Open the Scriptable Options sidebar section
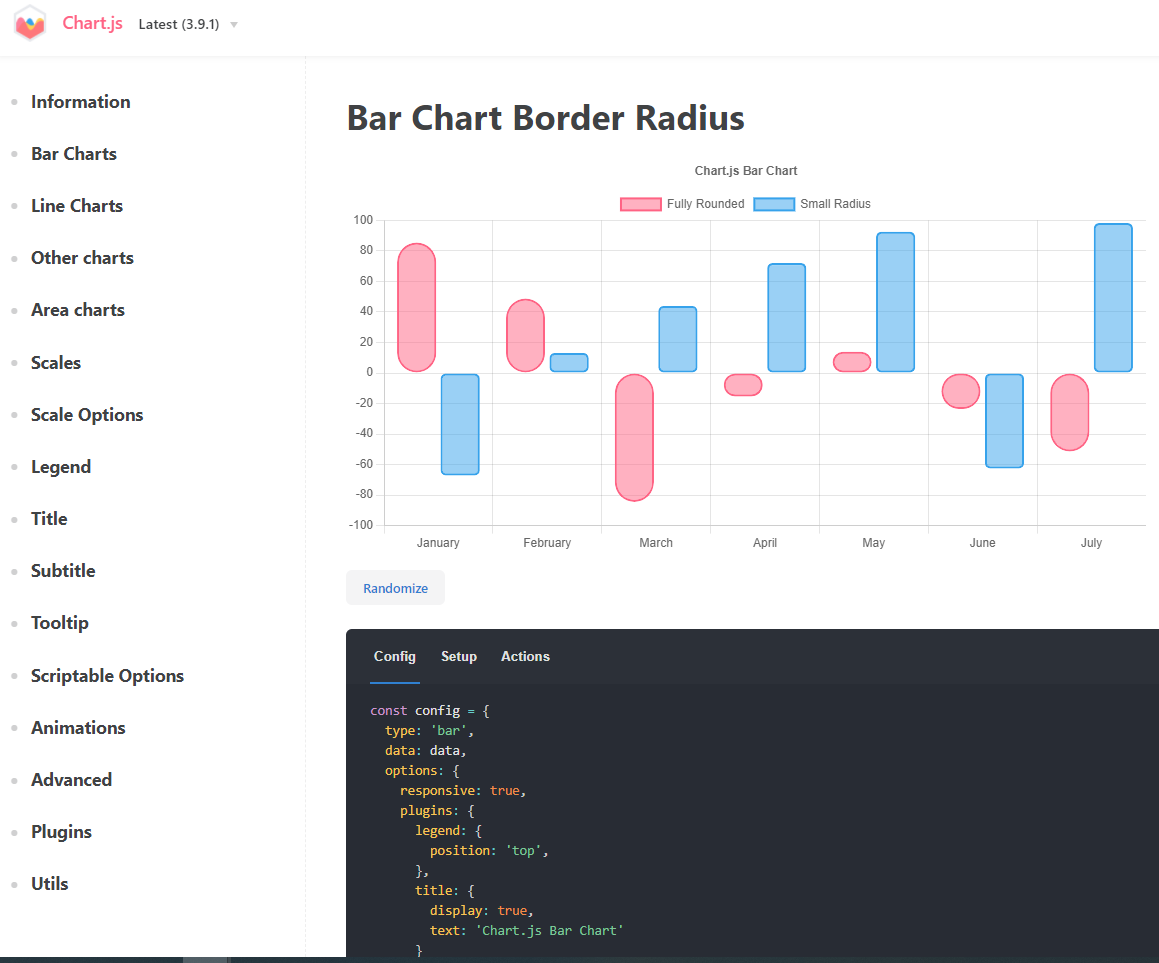 [x=107, y=676]
